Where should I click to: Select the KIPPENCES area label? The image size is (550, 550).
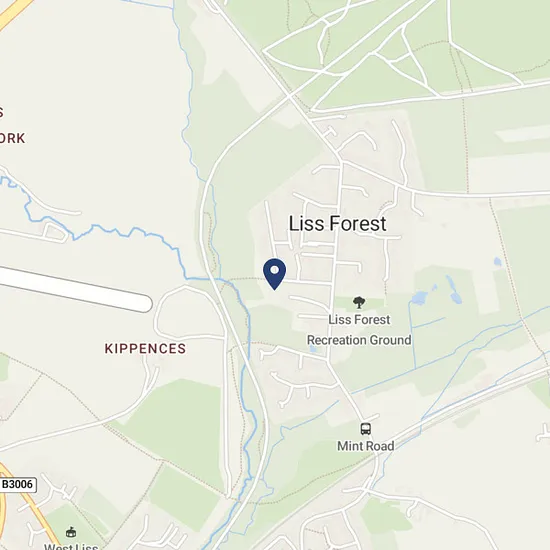[145, 349]
